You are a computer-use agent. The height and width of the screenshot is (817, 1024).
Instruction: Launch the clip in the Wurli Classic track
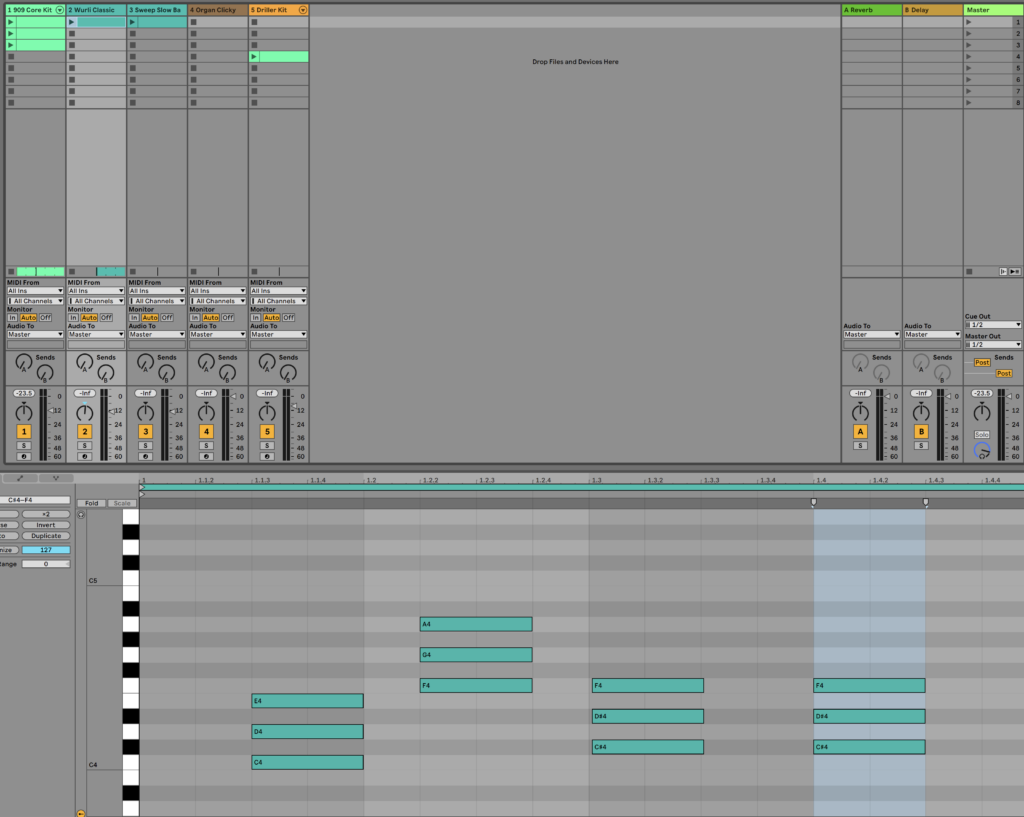[x=72, y=22]
